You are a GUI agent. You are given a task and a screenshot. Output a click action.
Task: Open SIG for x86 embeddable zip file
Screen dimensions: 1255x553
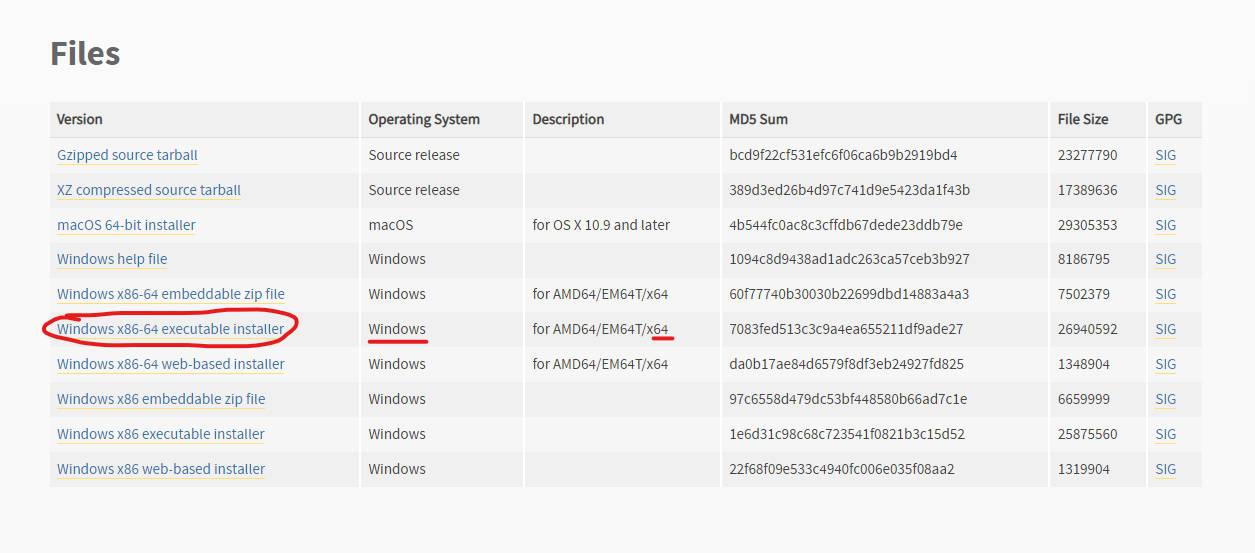(x=1166, y=399)
